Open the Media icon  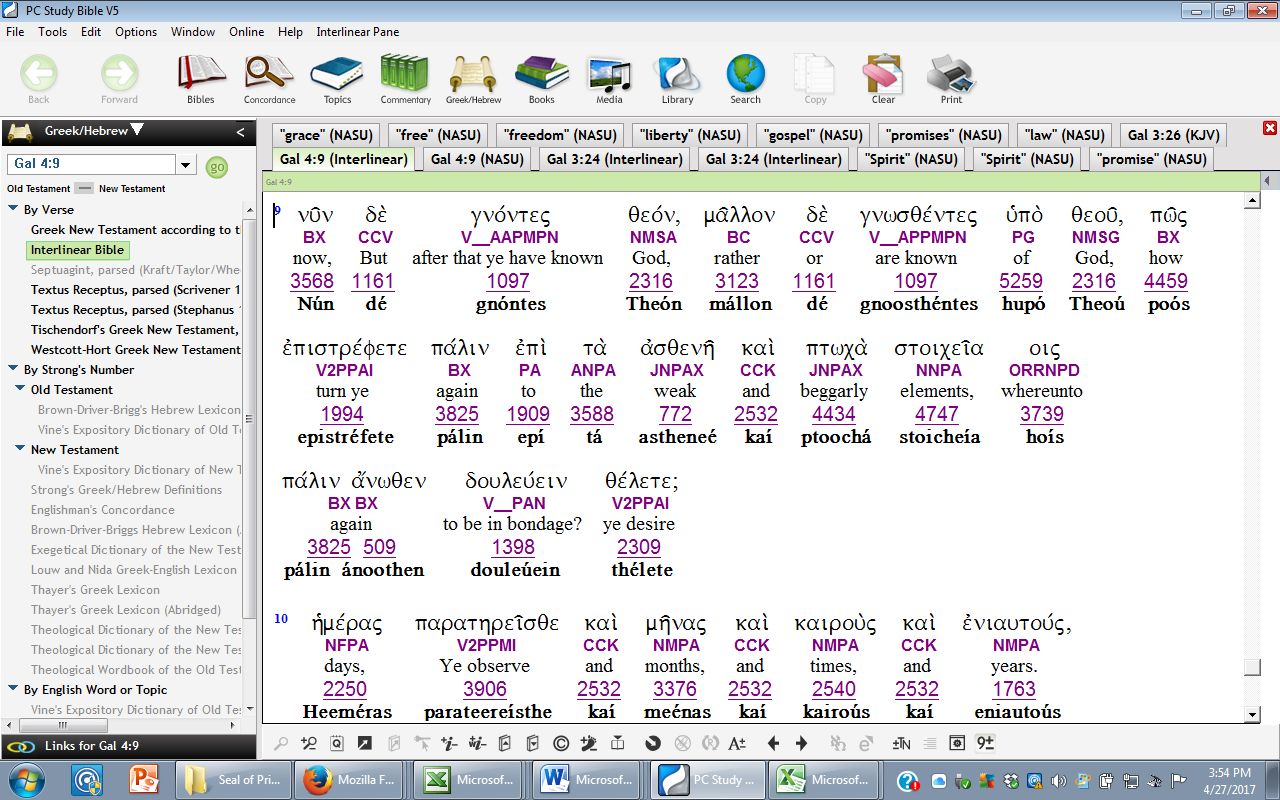609,78
